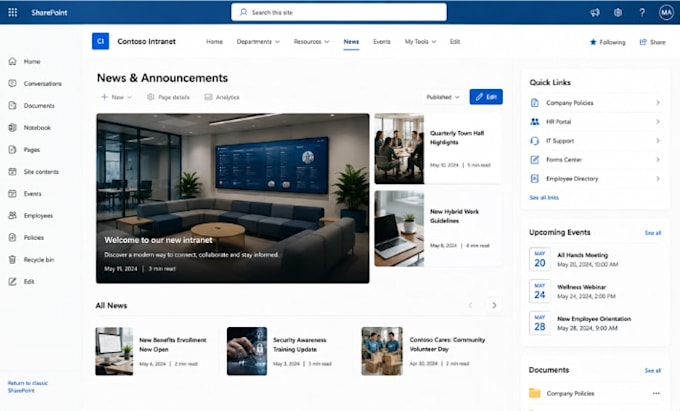
Task: Open the See all links link
Action: tap(544, 198)
